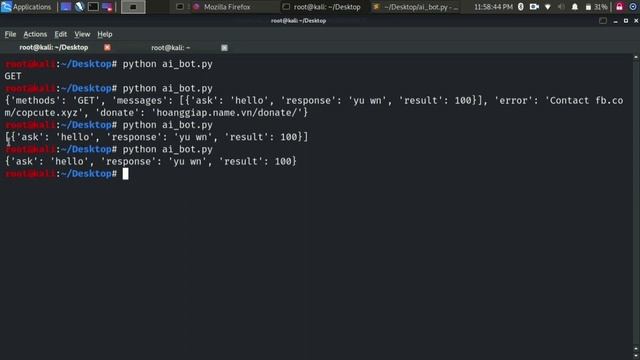Click the battery indicator showing 31%

tap(596, 7)
